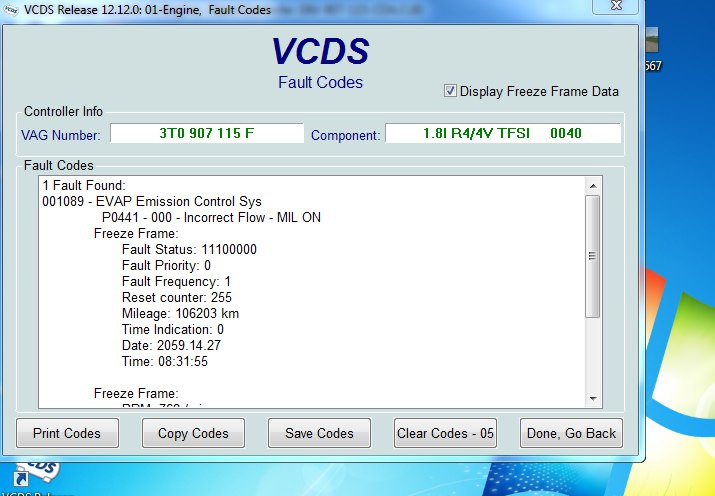Select '001089 - EVAP Emission Control Sys' line

tap(152, 202)
